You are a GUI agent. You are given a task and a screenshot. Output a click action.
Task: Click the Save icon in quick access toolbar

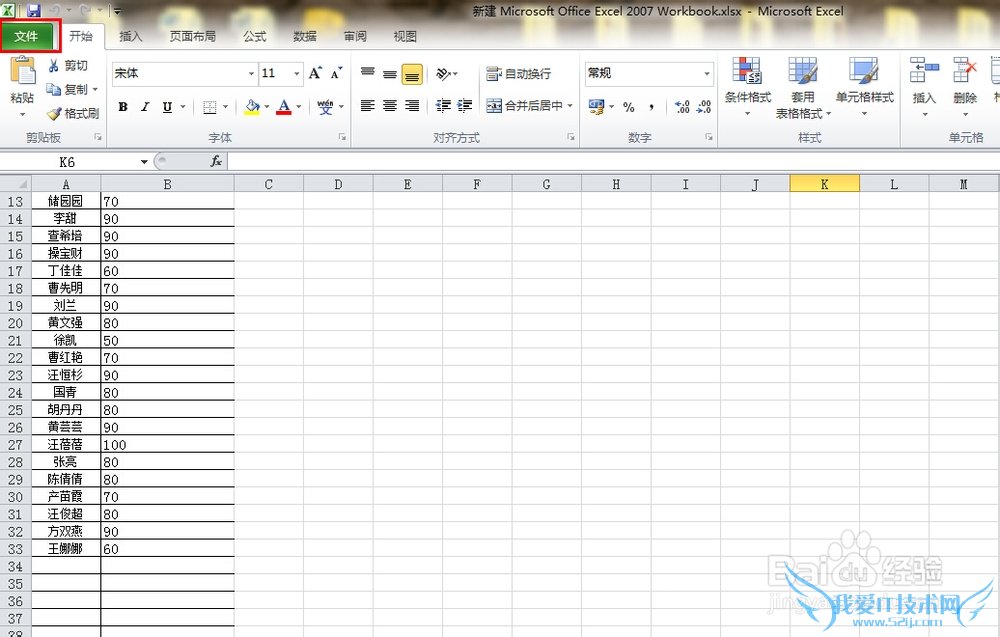coord(33,10)
